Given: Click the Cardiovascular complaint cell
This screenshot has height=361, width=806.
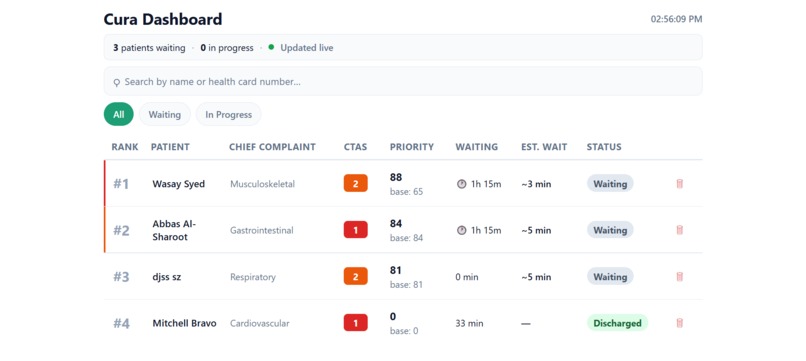Looking at the screenshot, I should (x=260, y=323).
